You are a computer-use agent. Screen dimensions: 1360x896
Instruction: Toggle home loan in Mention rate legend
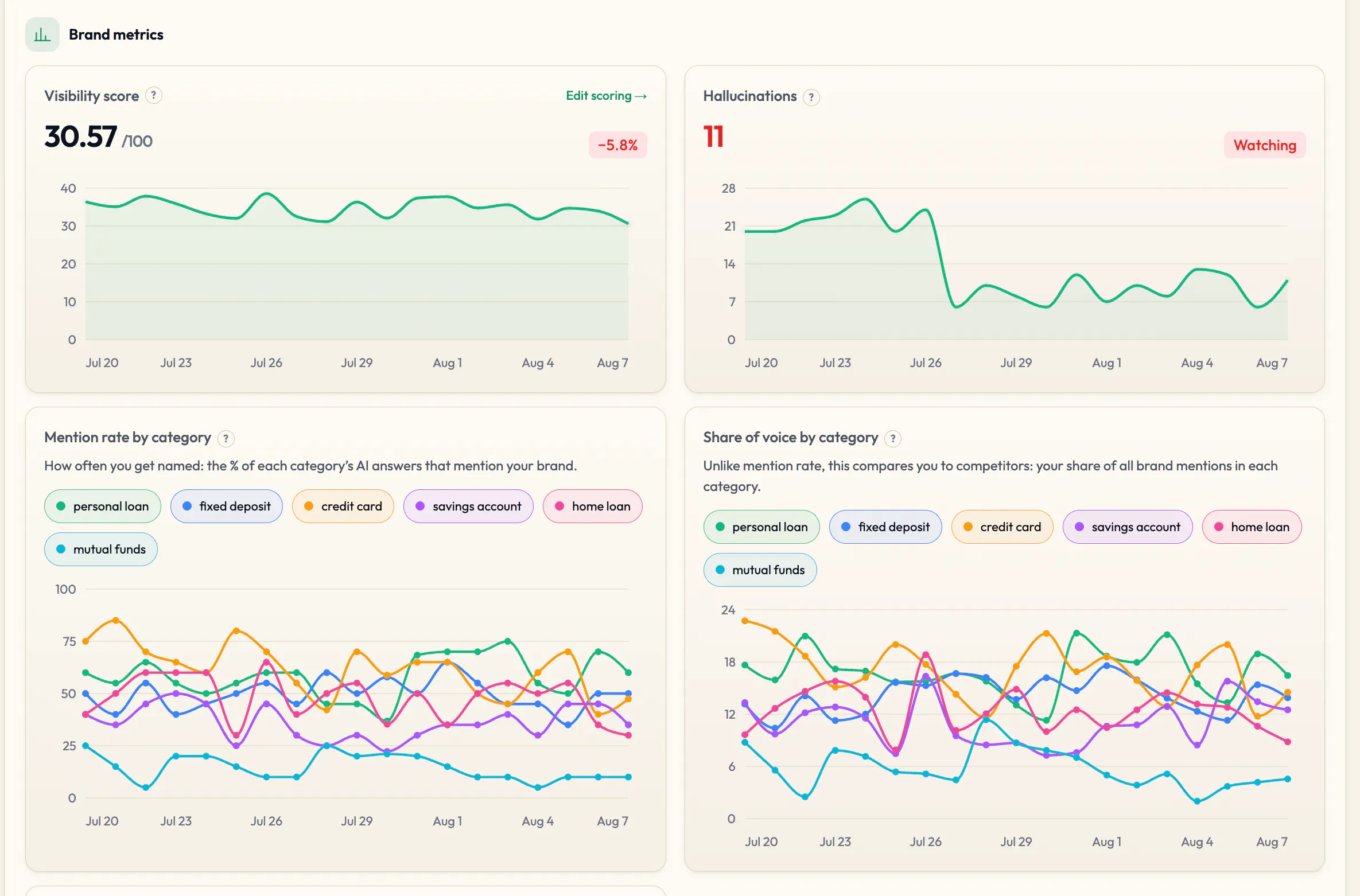593,506
